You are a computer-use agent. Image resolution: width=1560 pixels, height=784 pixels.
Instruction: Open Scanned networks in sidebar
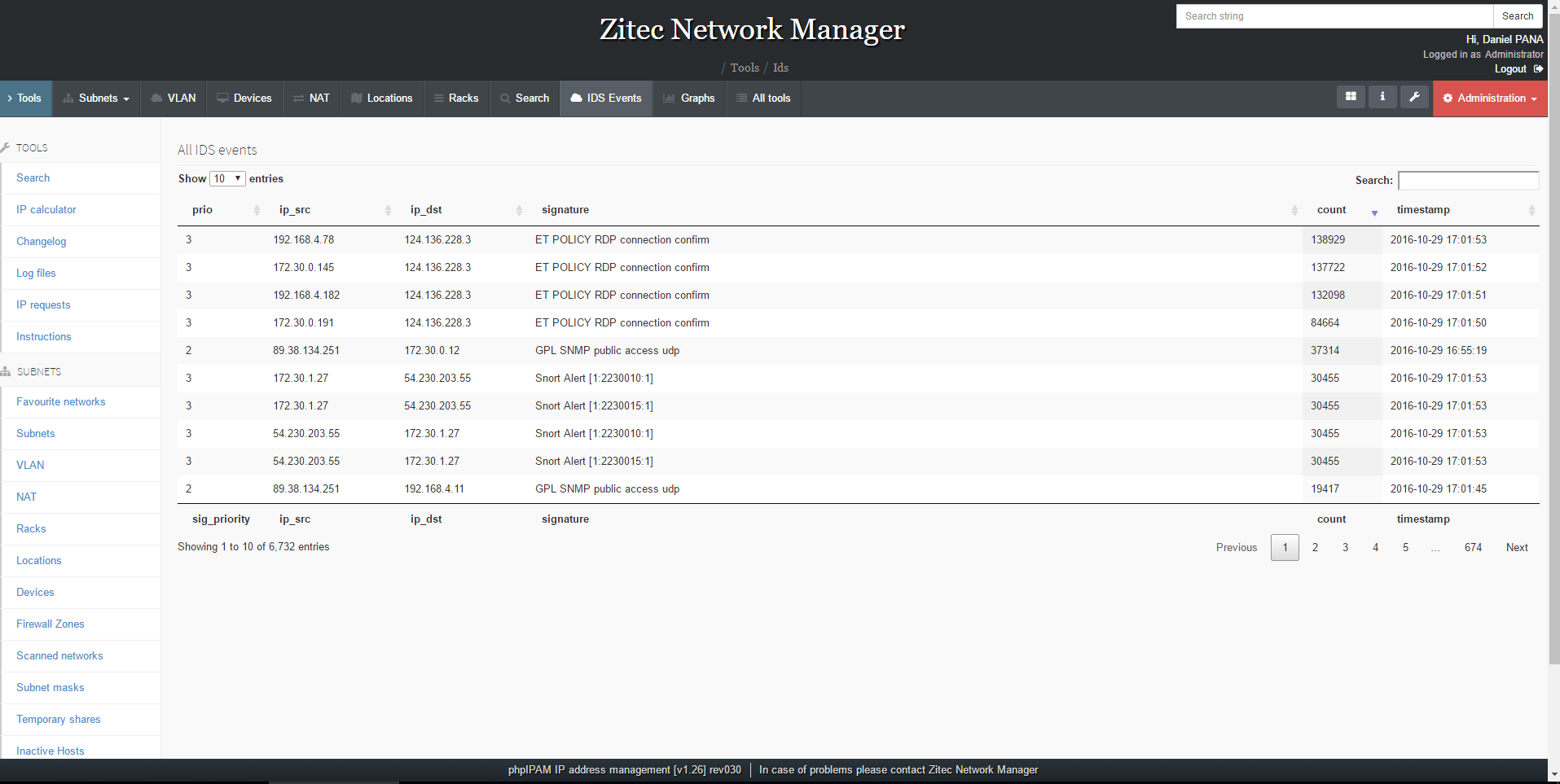pyautogui.click(x=59, y=656)
